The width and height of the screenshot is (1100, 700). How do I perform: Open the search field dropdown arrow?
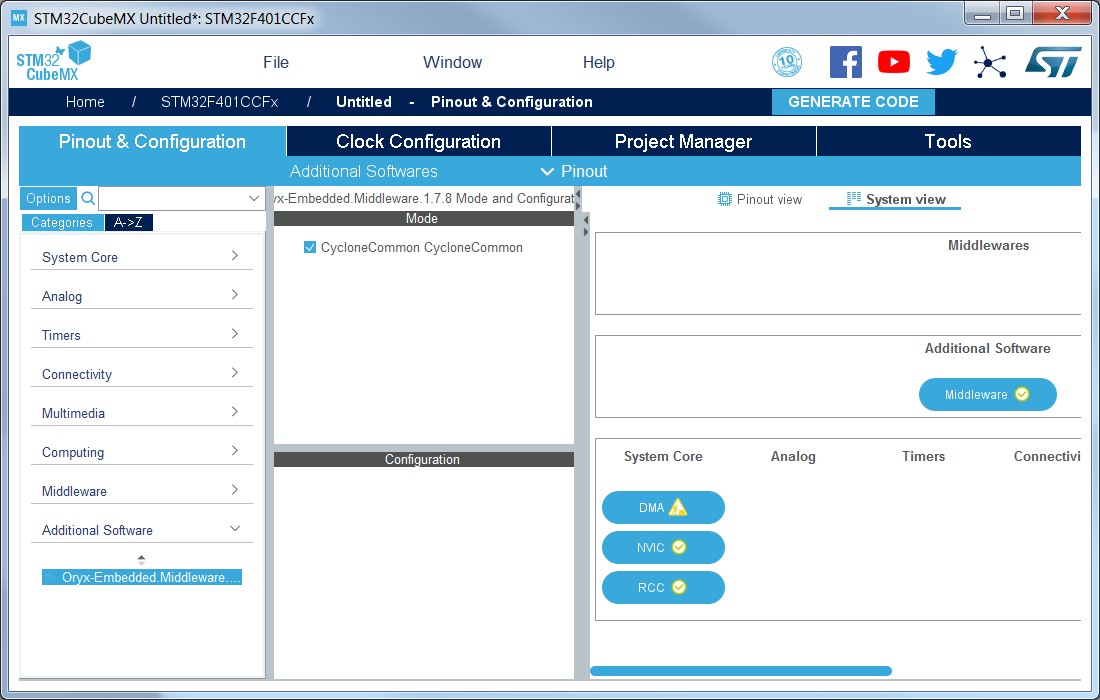click(254, 198)
